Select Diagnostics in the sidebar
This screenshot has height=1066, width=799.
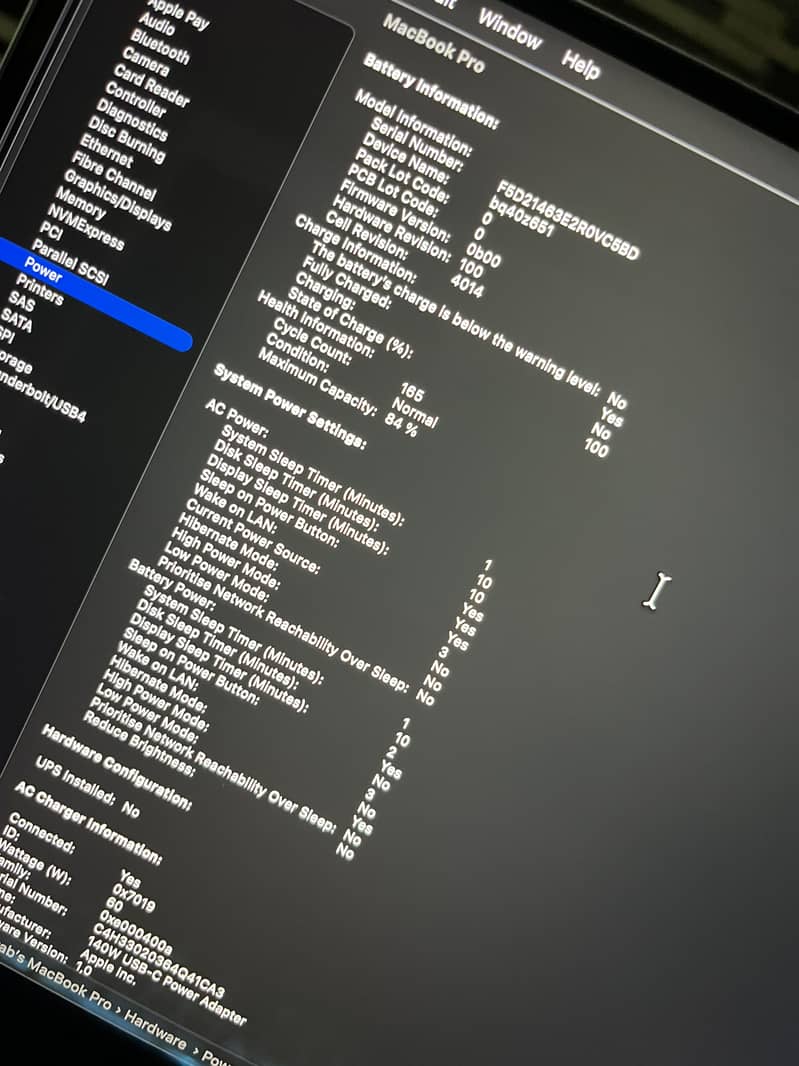tap(132, 120)
